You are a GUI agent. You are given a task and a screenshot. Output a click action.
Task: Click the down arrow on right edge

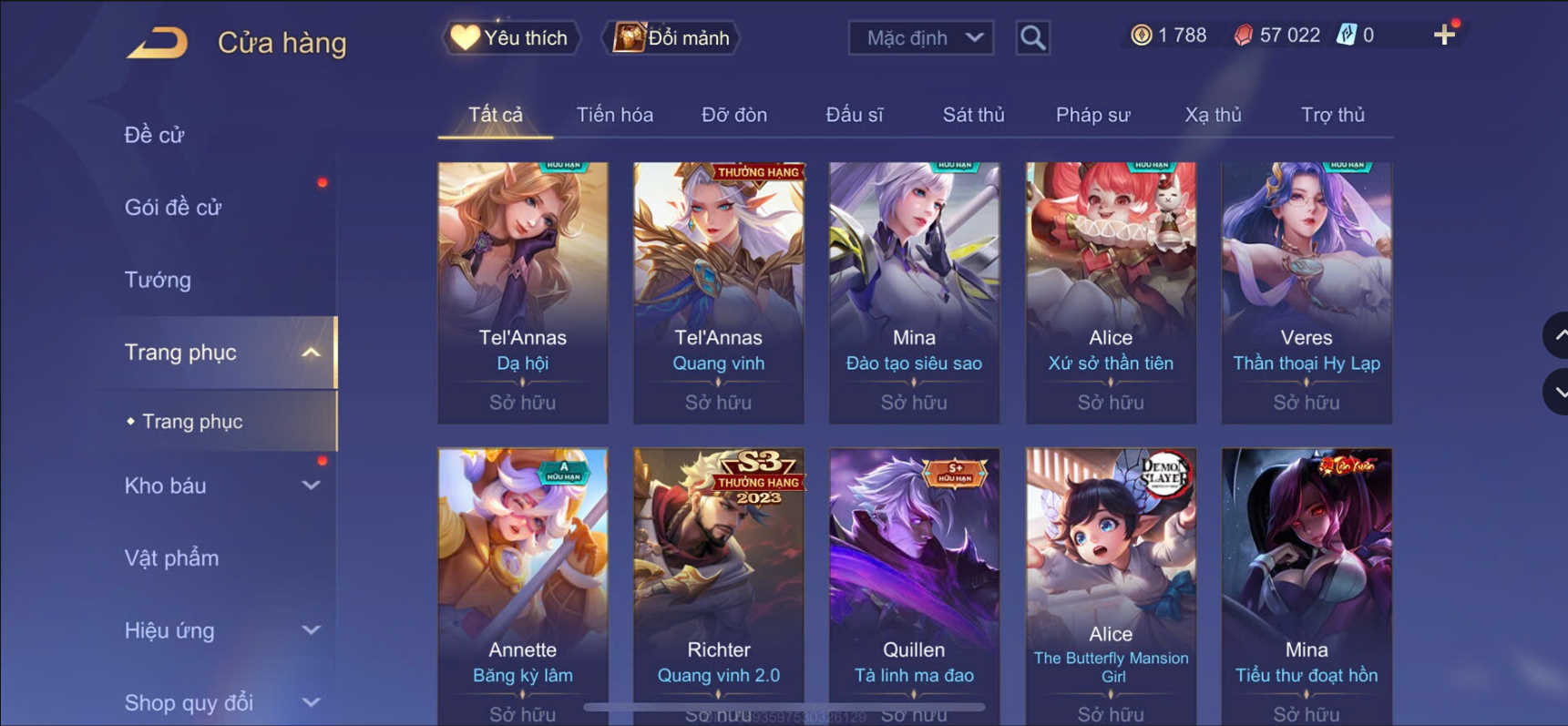[1557, 392]
